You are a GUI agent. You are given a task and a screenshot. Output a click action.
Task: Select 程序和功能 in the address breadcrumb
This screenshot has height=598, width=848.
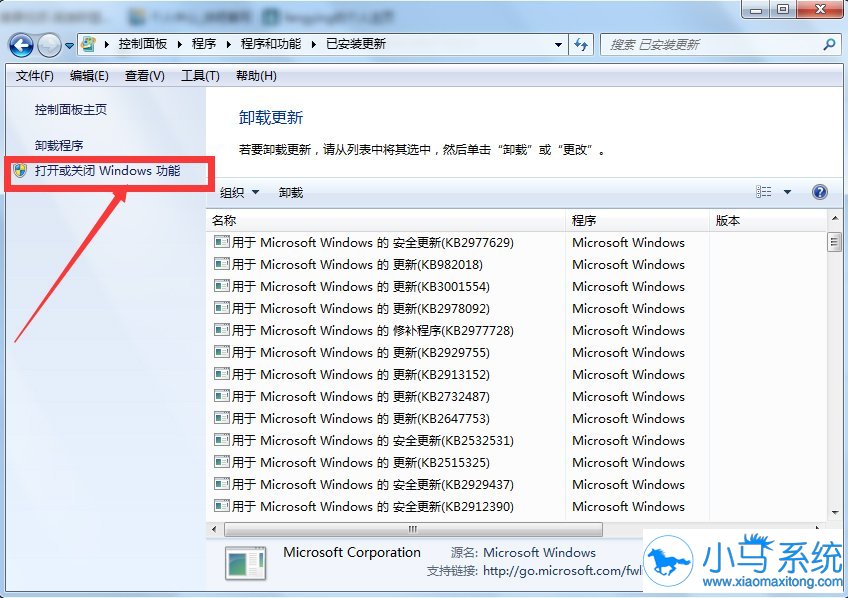pyautogui.click(x=270, y=44)
